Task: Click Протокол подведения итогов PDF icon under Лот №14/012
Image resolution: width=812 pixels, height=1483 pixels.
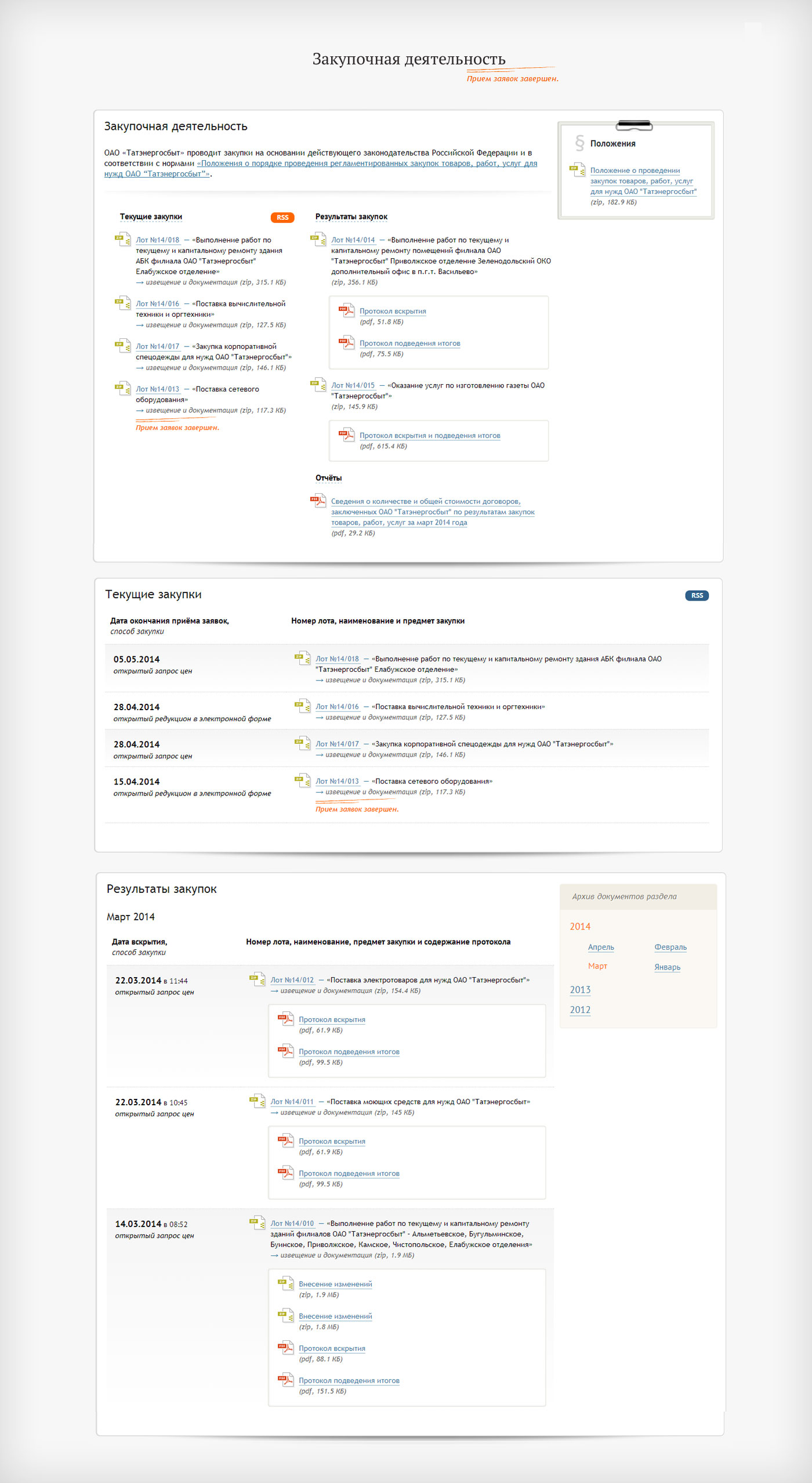Action: (x=285, y=1051)
